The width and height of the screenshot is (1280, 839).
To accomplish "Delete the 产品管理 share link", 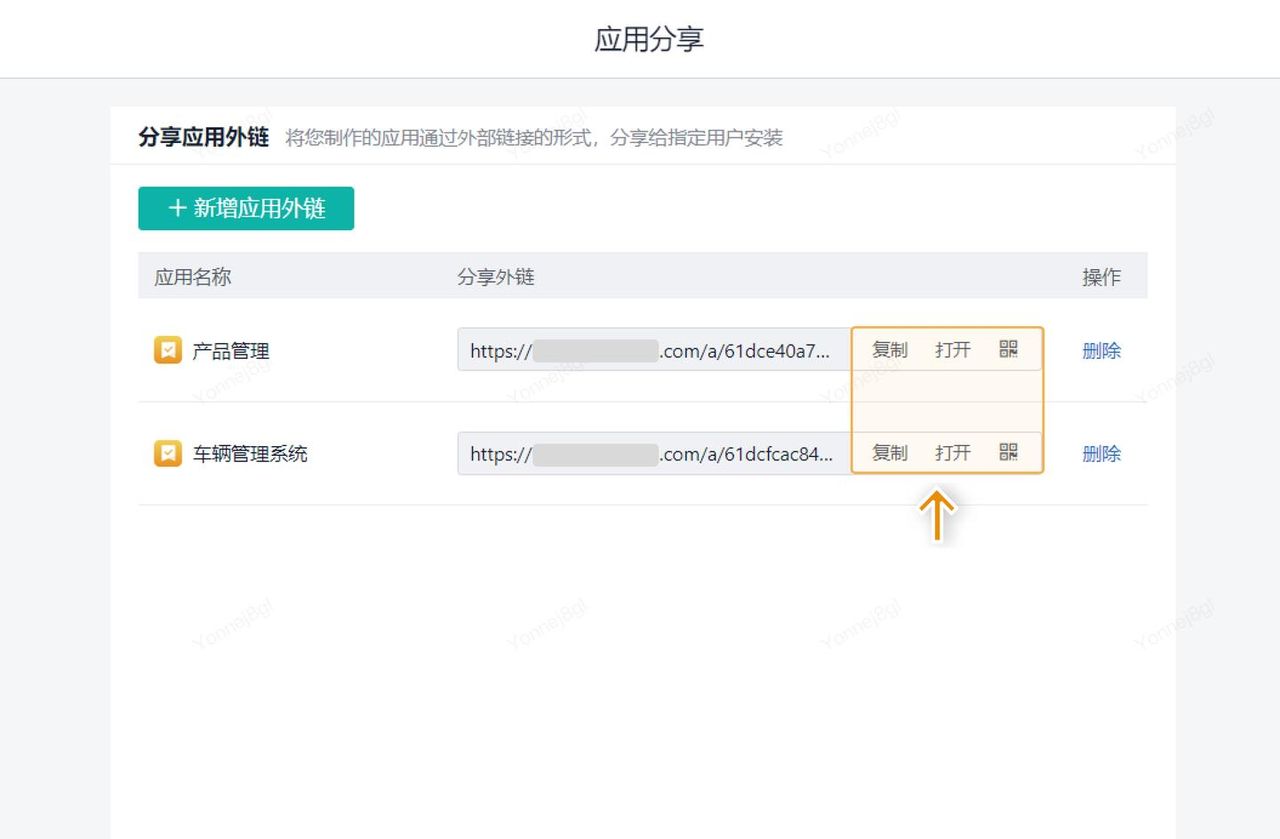I will 1101,351.
